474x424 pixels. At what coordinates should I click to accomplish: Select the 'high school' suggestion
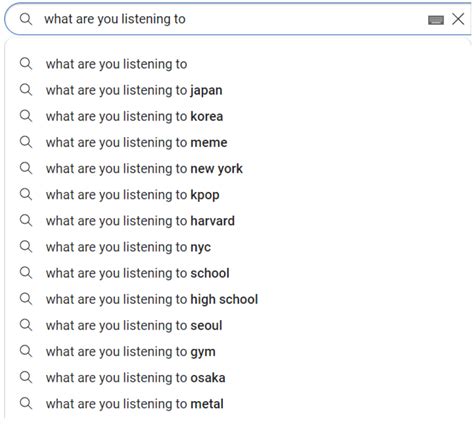coord(238,299)
